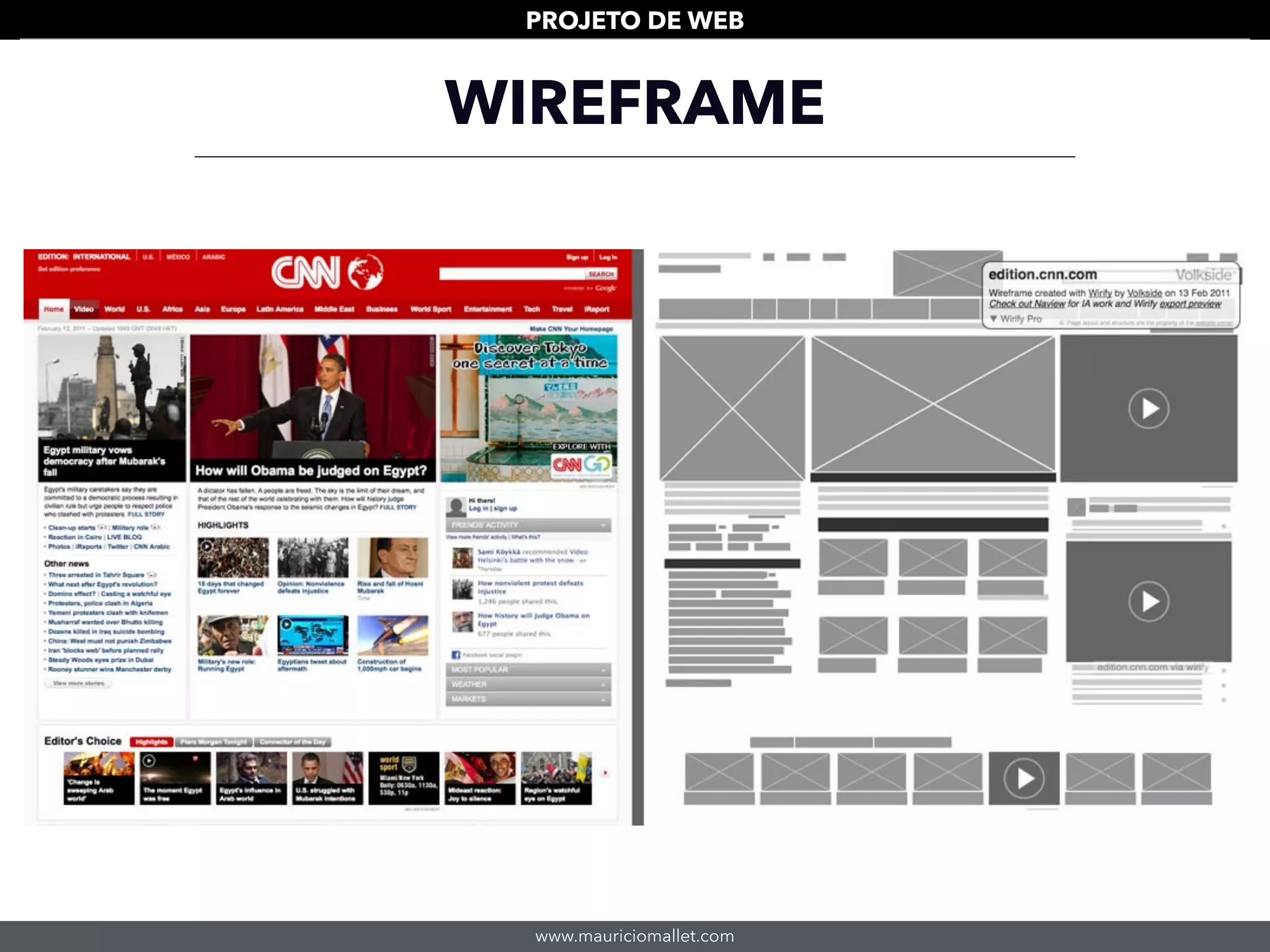Click the wireframe play button above 'edition.cnn.com via wirify'
This screenshot has height=952, width=1270.
click(x=1148, y=601)
